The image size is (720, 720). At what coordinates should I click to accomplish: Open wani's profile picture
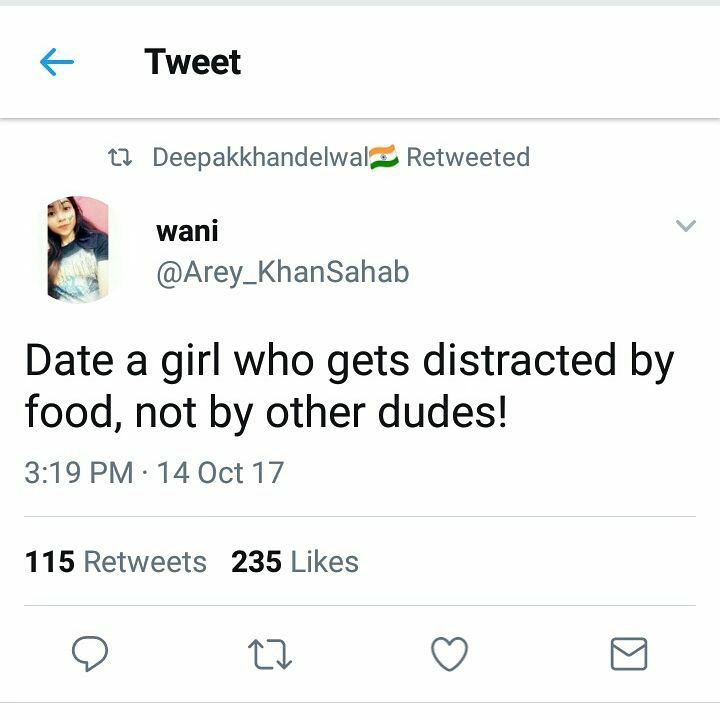coord(78,249)
